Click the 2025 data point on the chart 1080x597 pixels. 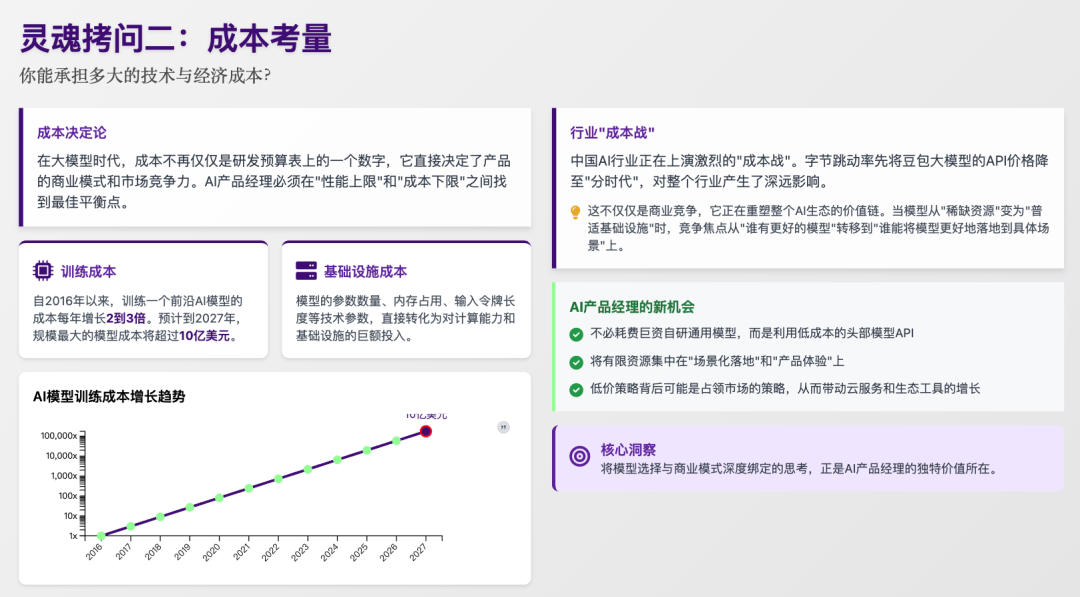click(367, 450)
